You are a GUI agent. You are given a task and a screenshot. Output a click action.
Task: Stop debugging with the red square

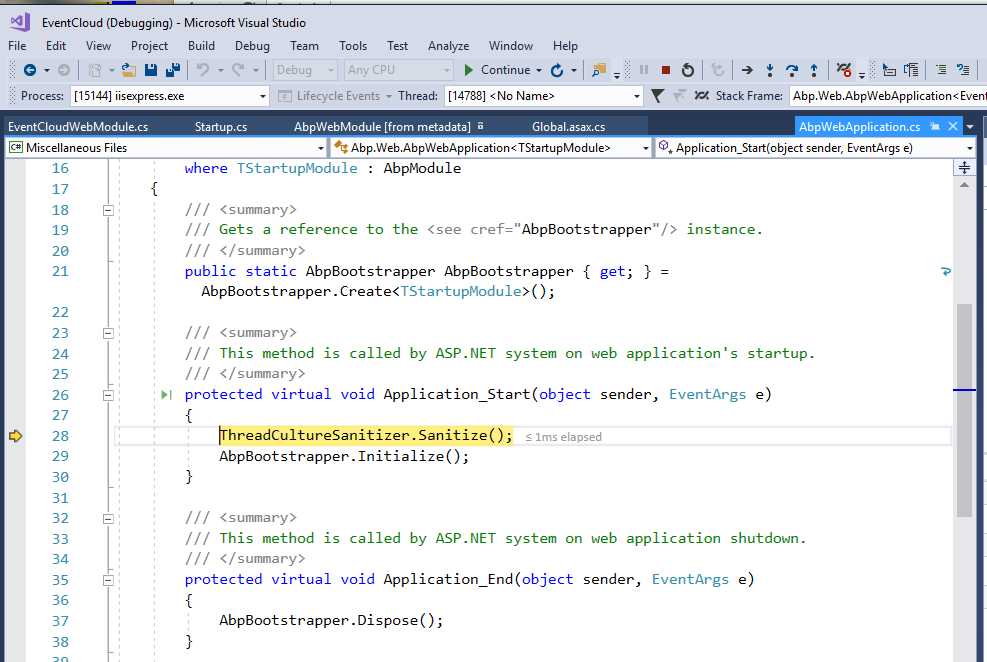click(x=665, y=70)
